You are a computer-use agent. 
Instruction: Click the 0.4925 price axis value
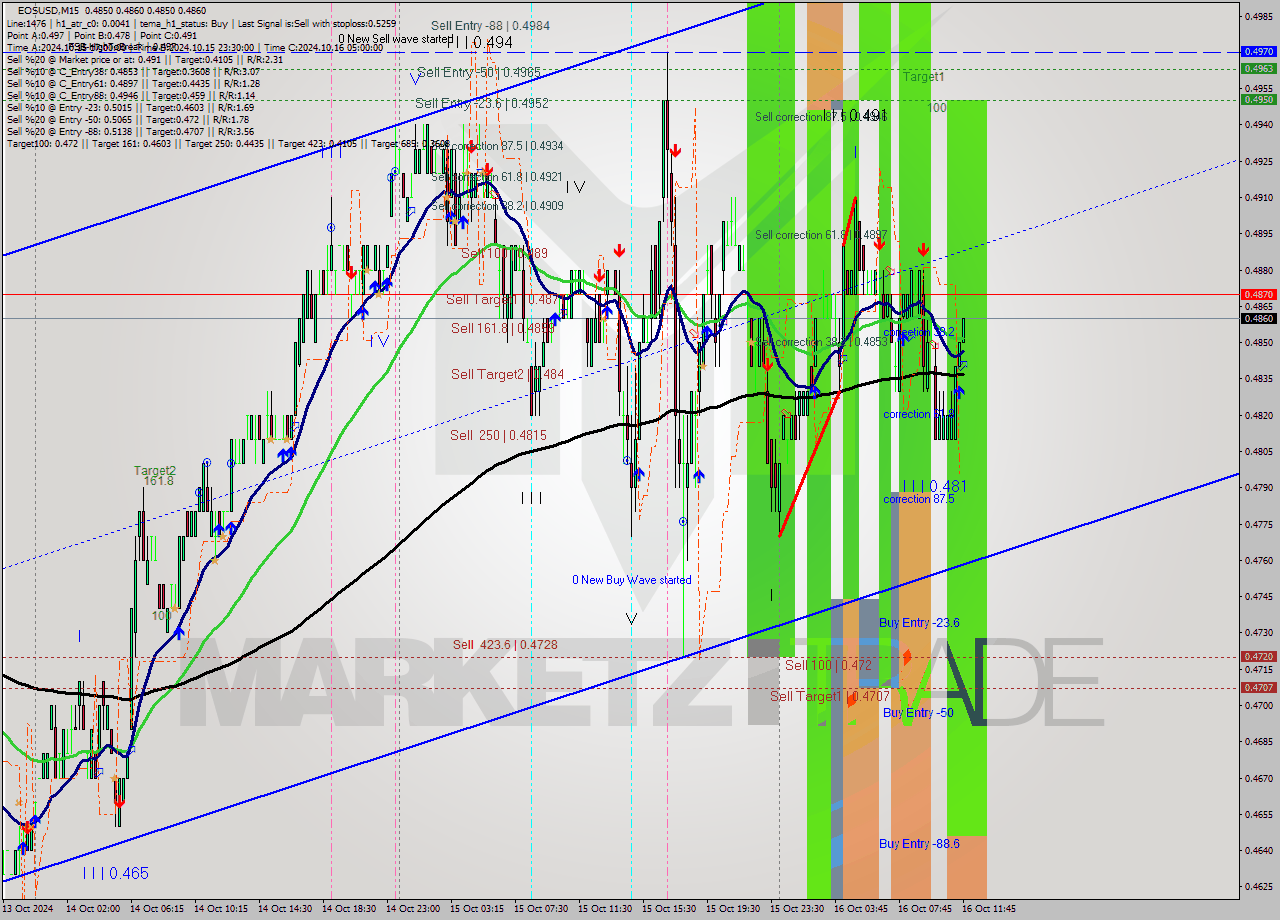coord(1258,161)
